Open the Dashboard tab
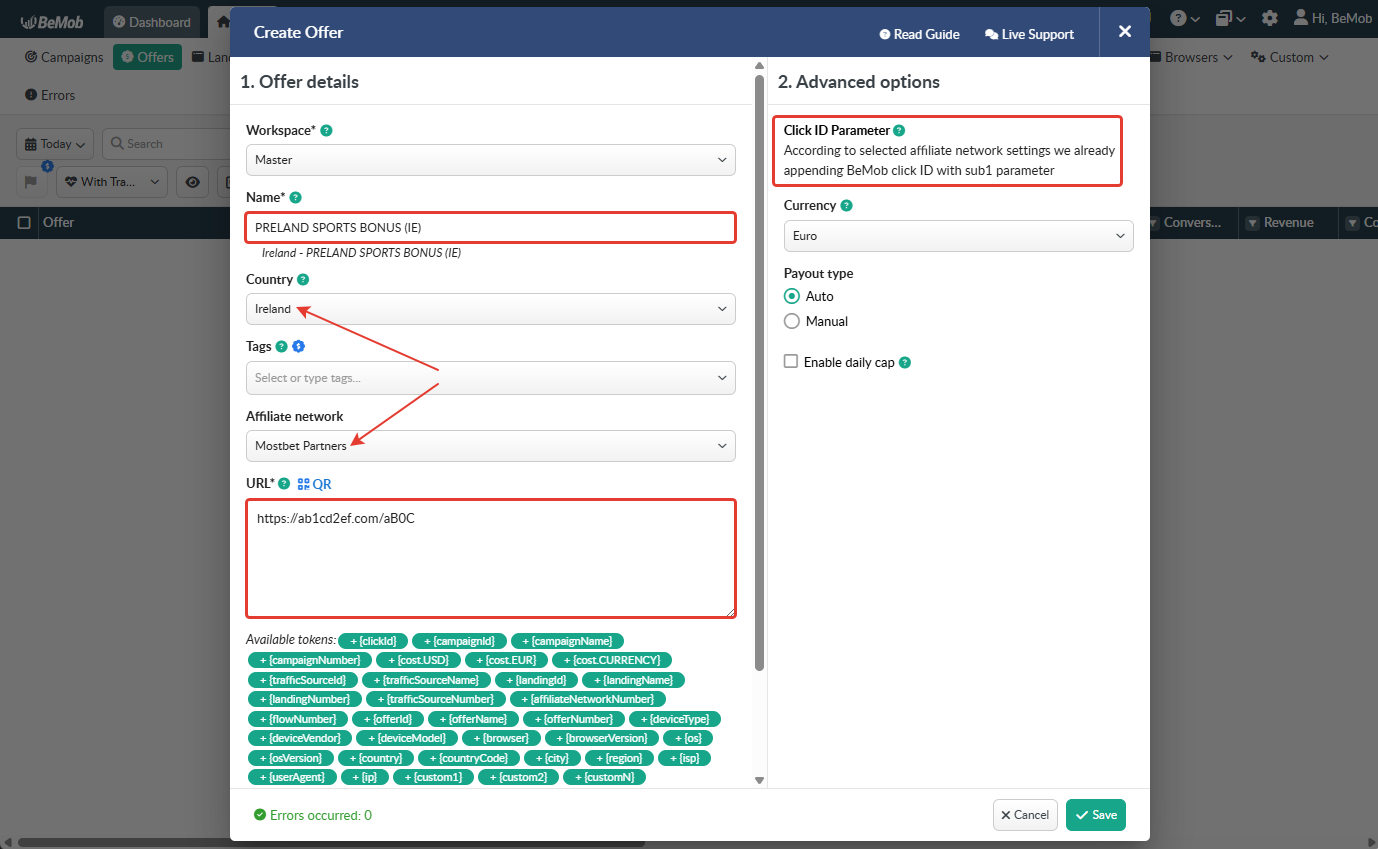 click(150, 21)
